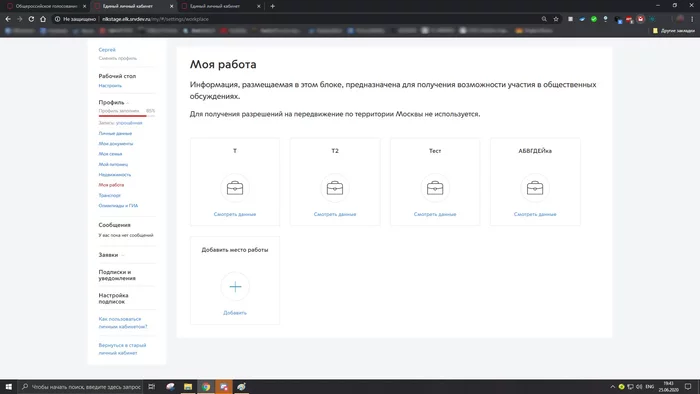This screenshot has width=700, height=394.
Task: Open the briefcase icon on card Т
Action: pyautogui.click(x=235, y=188)
